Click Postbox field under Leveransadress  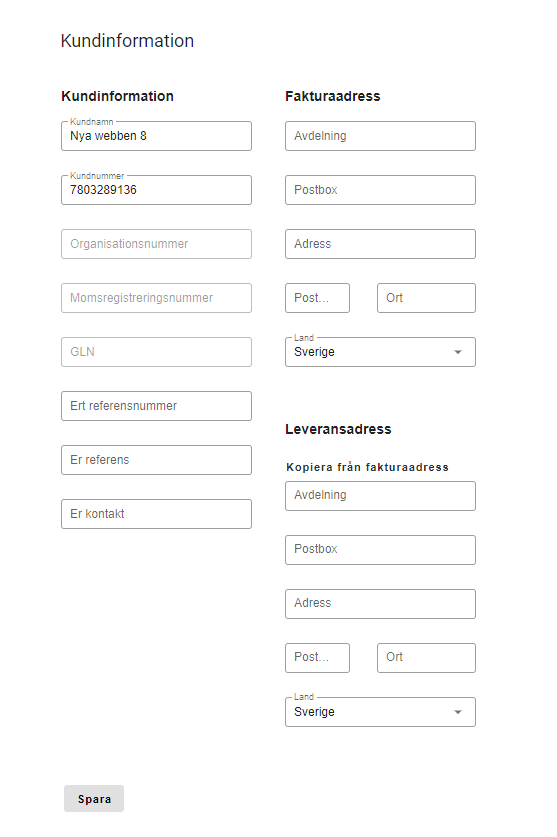click(380, 550)
